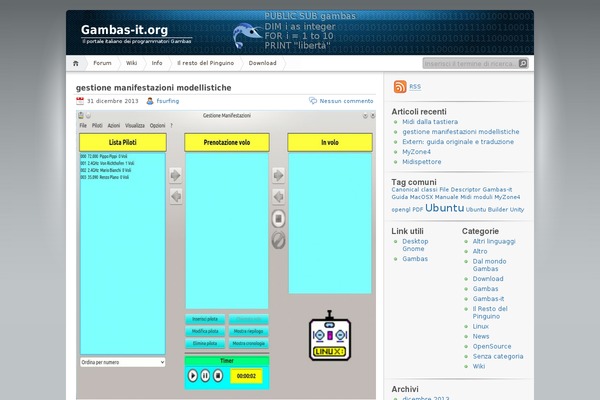This screenshot has height=400, width=600.
Task: Click the LINUX radio transmitter image
Action: click(x=330, y=336)
